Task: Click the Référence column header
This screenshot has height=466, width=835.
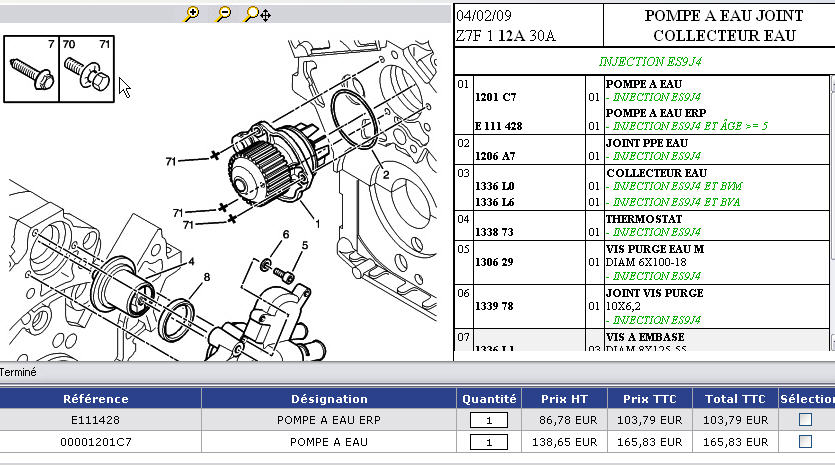Action: [96, 399]
